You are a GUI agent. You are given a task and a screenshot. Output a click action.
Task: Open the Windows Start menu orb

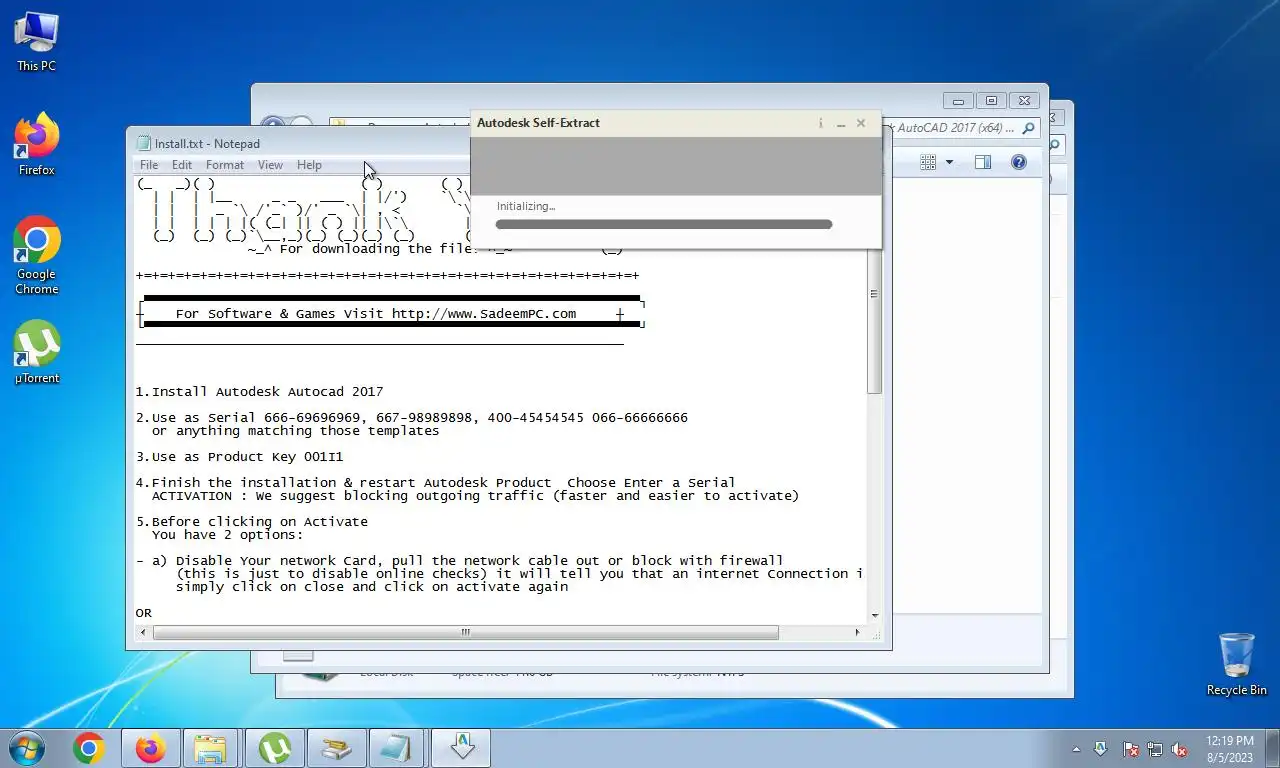click(x=26, y=748)
